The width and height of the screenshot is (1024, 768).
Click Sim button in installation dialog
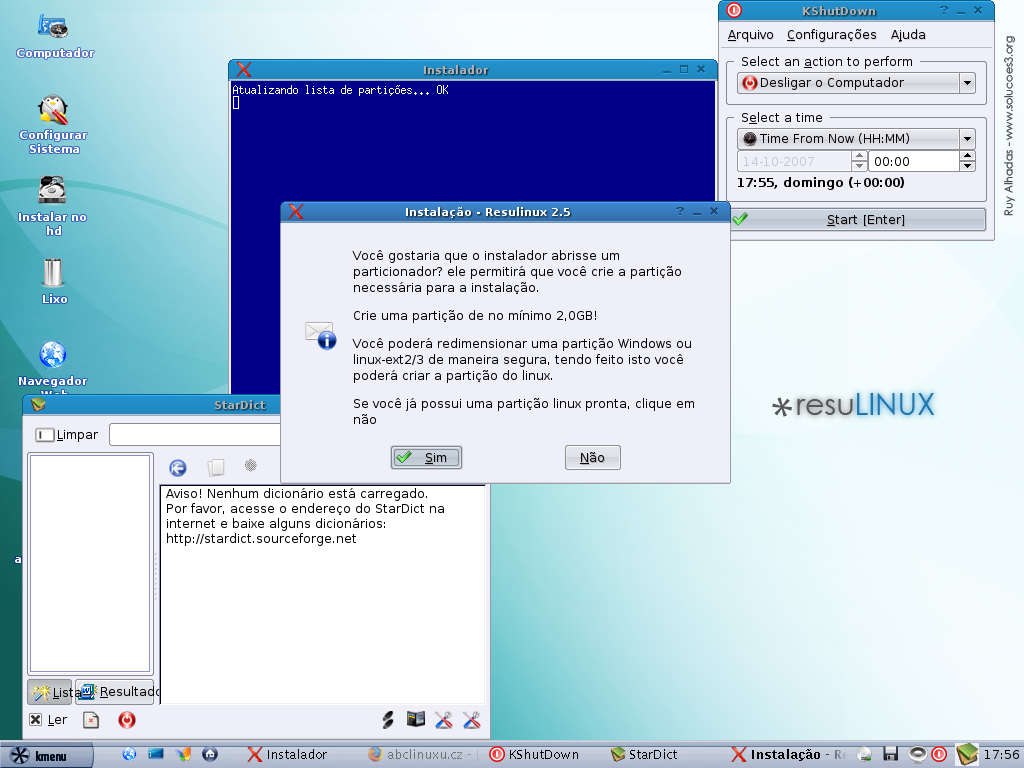tap(426, 458)
